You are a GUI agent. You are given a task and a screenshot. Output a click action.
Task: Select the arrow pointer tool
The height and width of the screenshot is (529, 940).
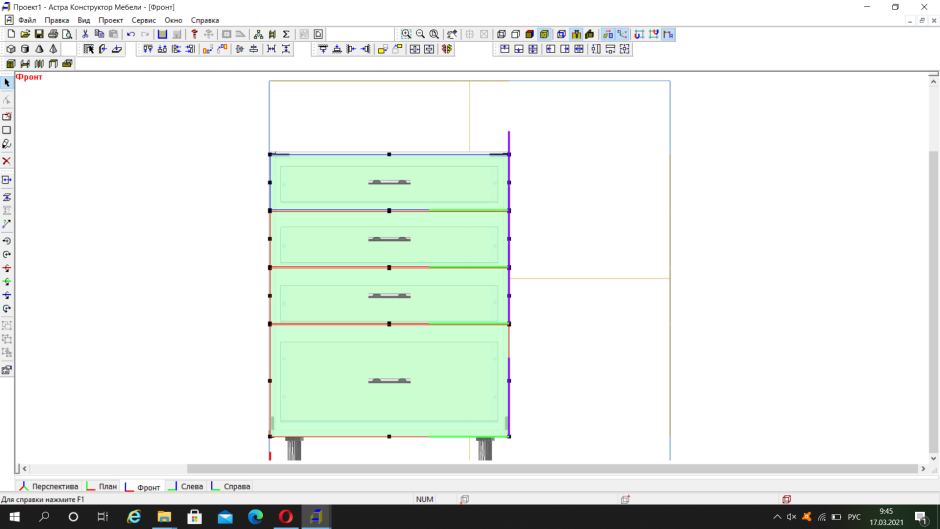tap(7, 83)
